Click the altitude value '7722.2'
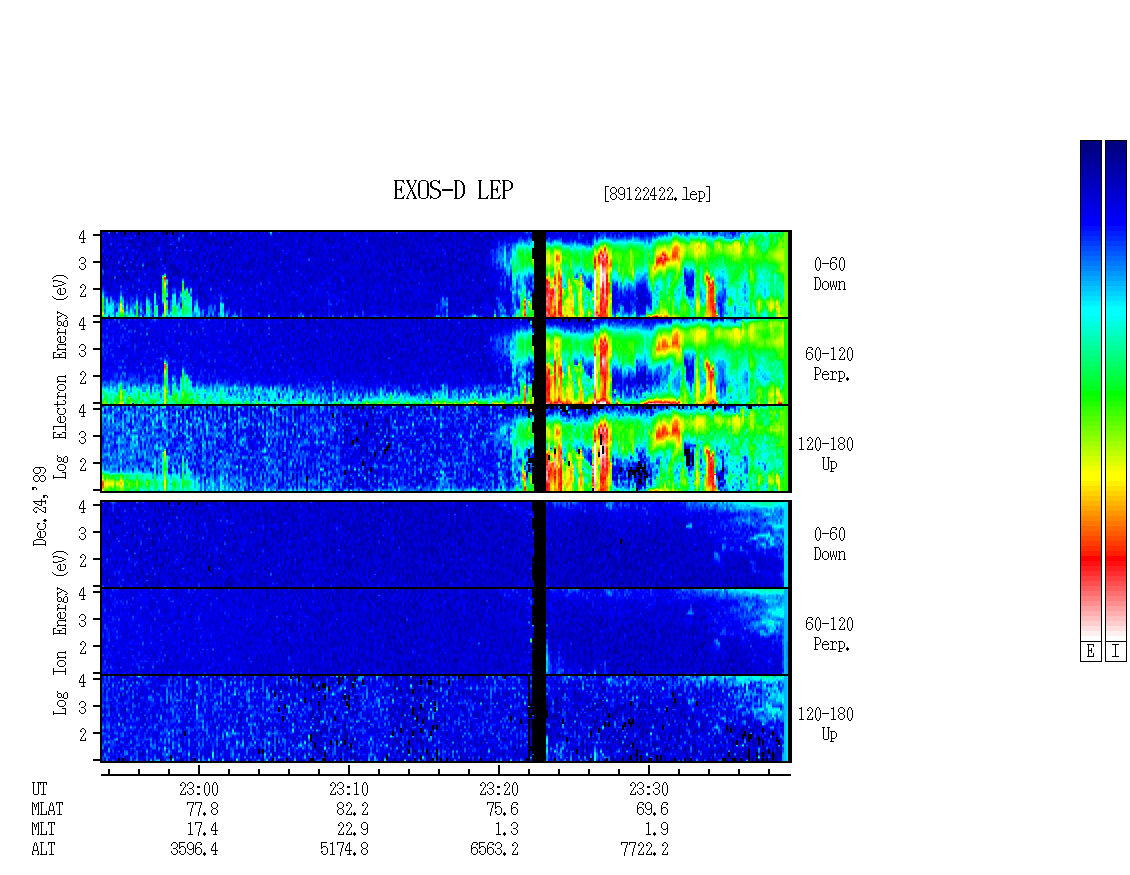The height and width of the screenshot is (875, 1130). pos(644,850)
